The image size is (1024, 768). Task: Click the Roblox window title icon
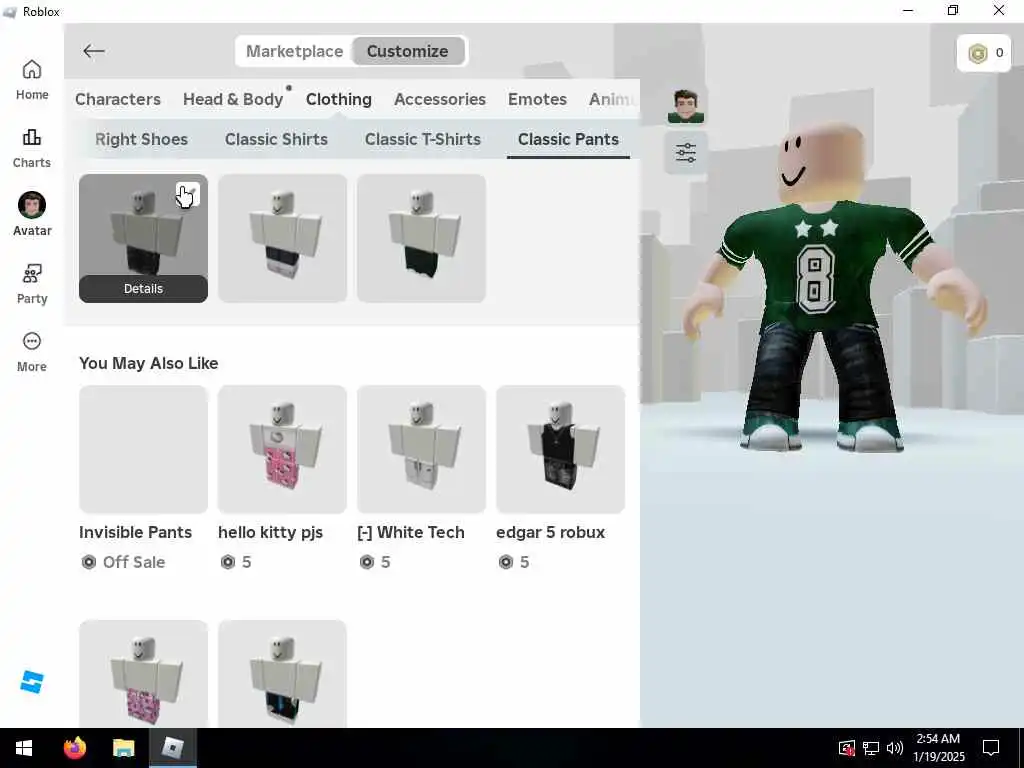click(x=10, y=12)
